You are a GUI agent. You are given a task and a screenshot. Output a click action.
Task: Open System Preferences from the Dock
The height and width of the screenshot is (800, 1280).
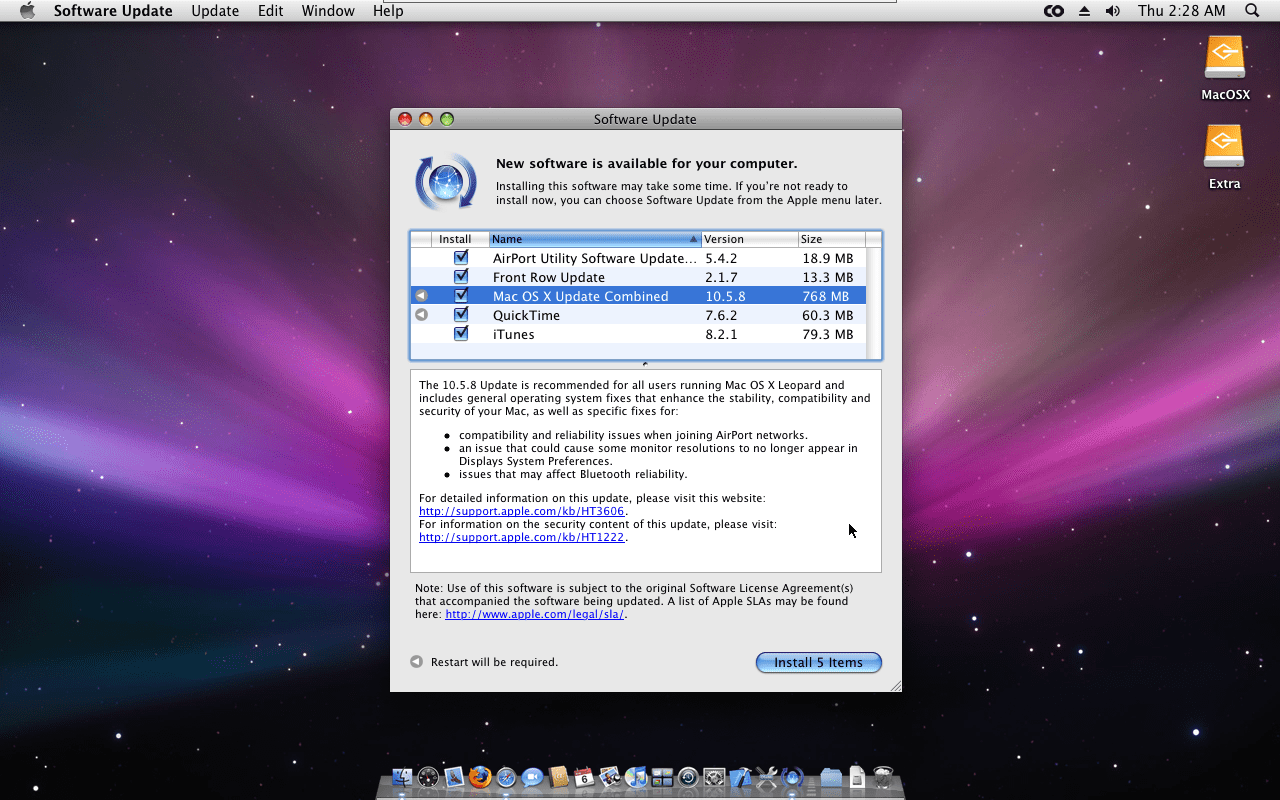tap(713, 776)
